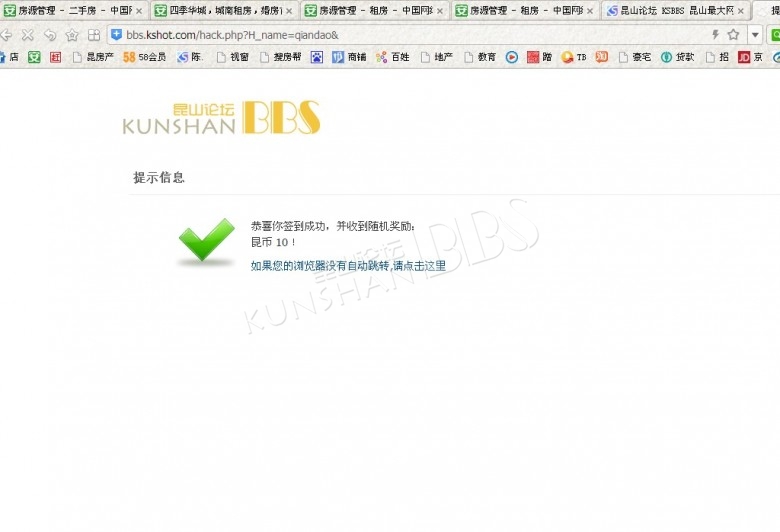Open the 教育 bookmark
This screenshot has height=532, width=780.
480,57
